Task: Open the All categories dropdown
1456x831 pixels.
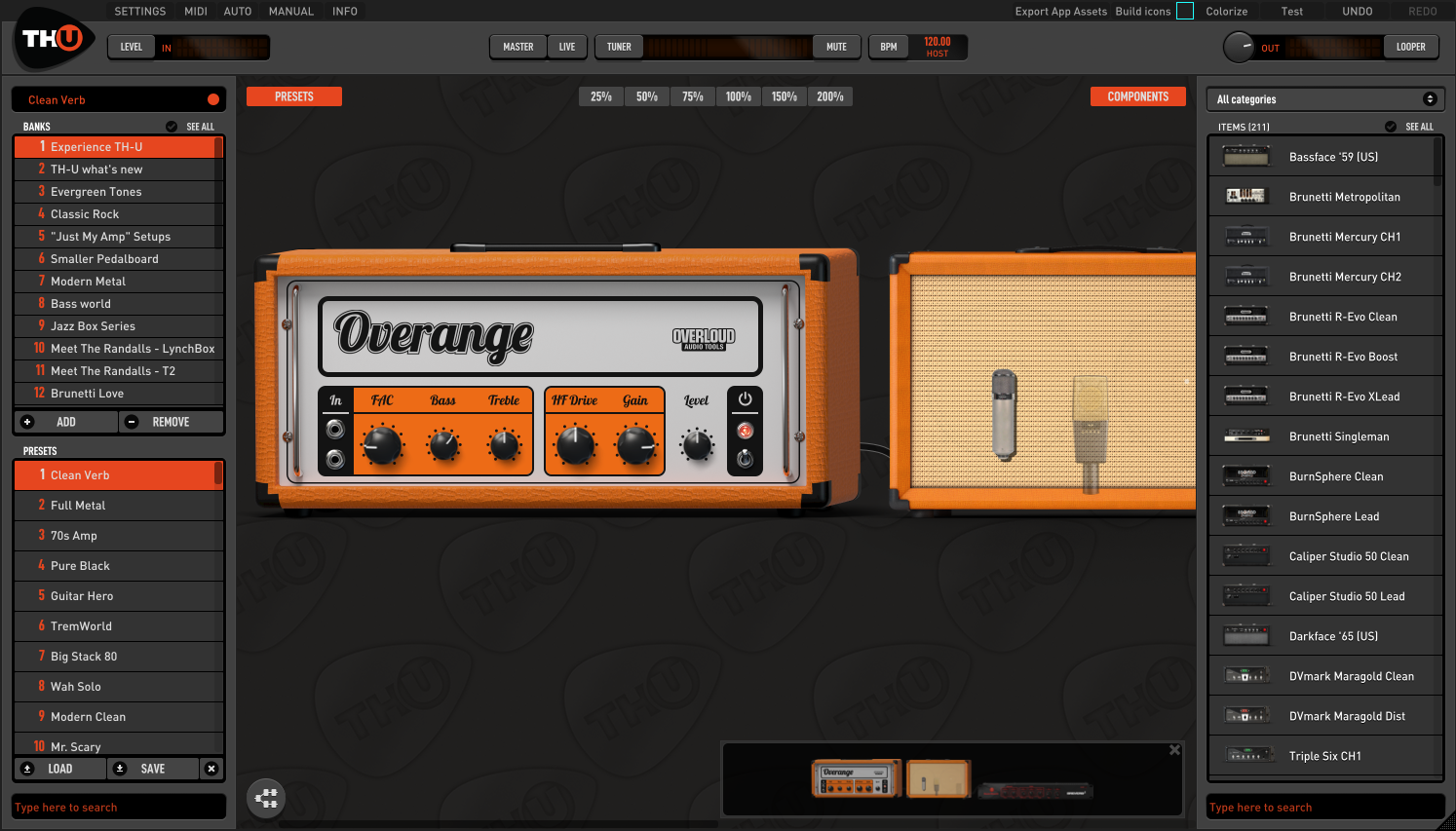Action: (x=1325, y=98)
